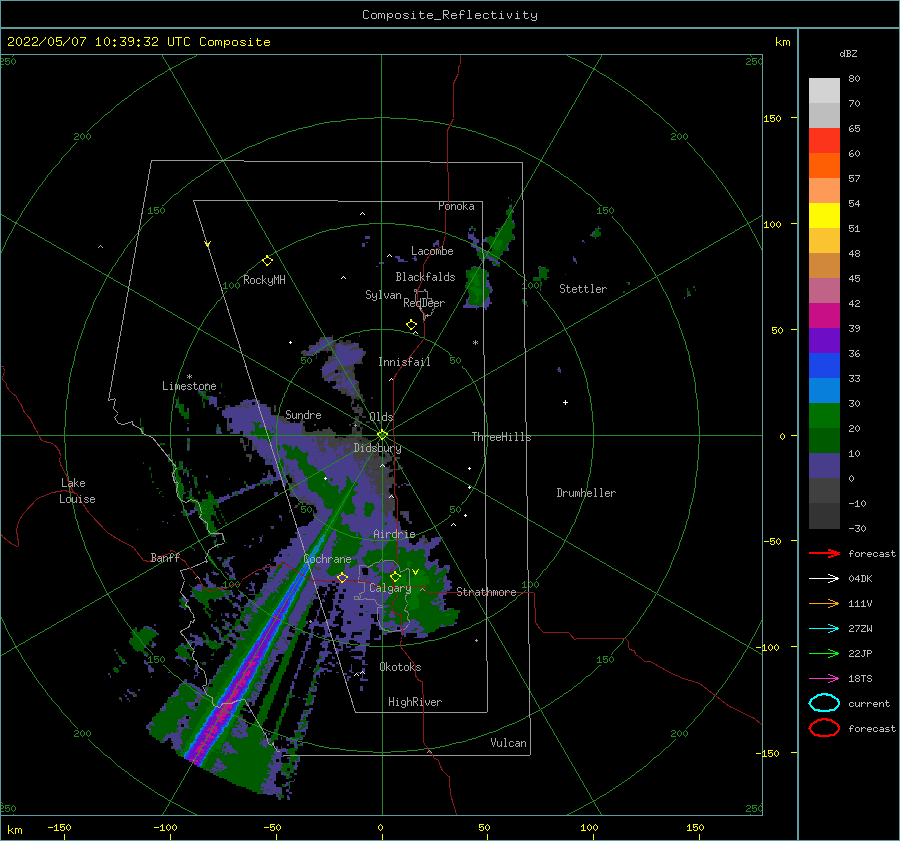Click the Composite_Reflectivity title text
The height and width of the screenshot is (841, 900).
(449, 15)
